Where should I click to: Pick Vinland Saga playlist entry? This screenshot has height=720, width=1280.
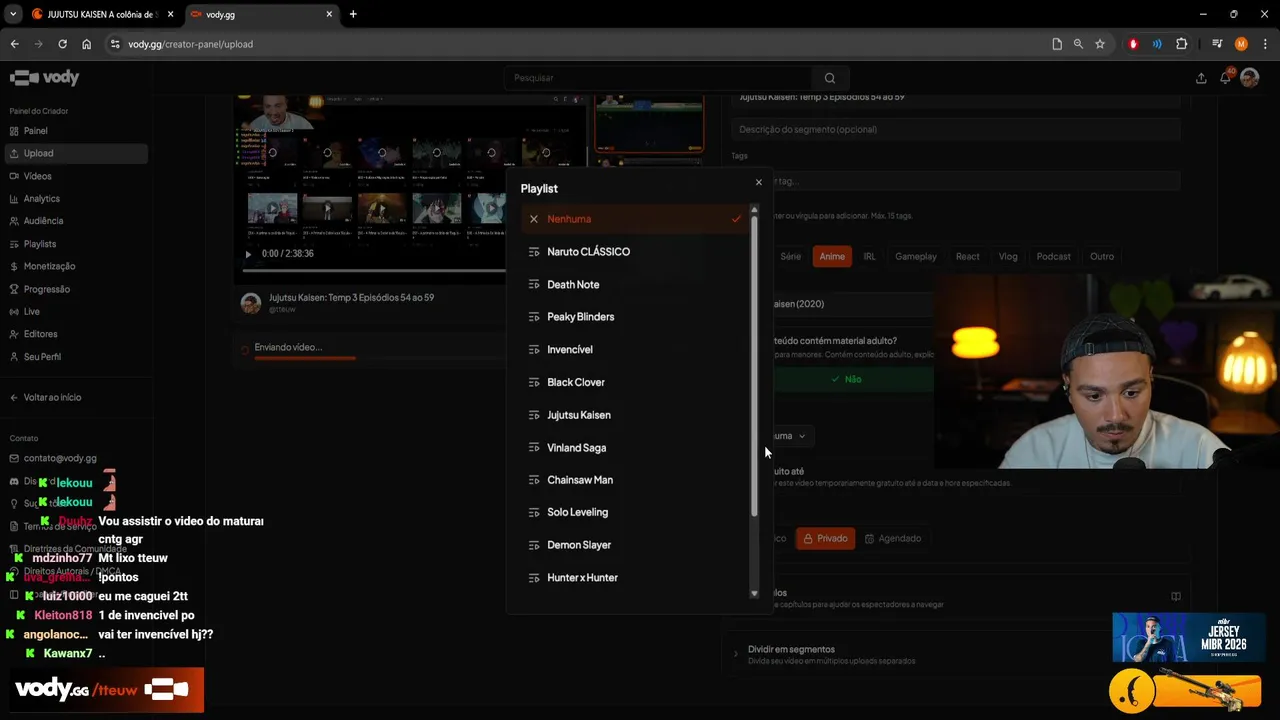pos(634,448)
